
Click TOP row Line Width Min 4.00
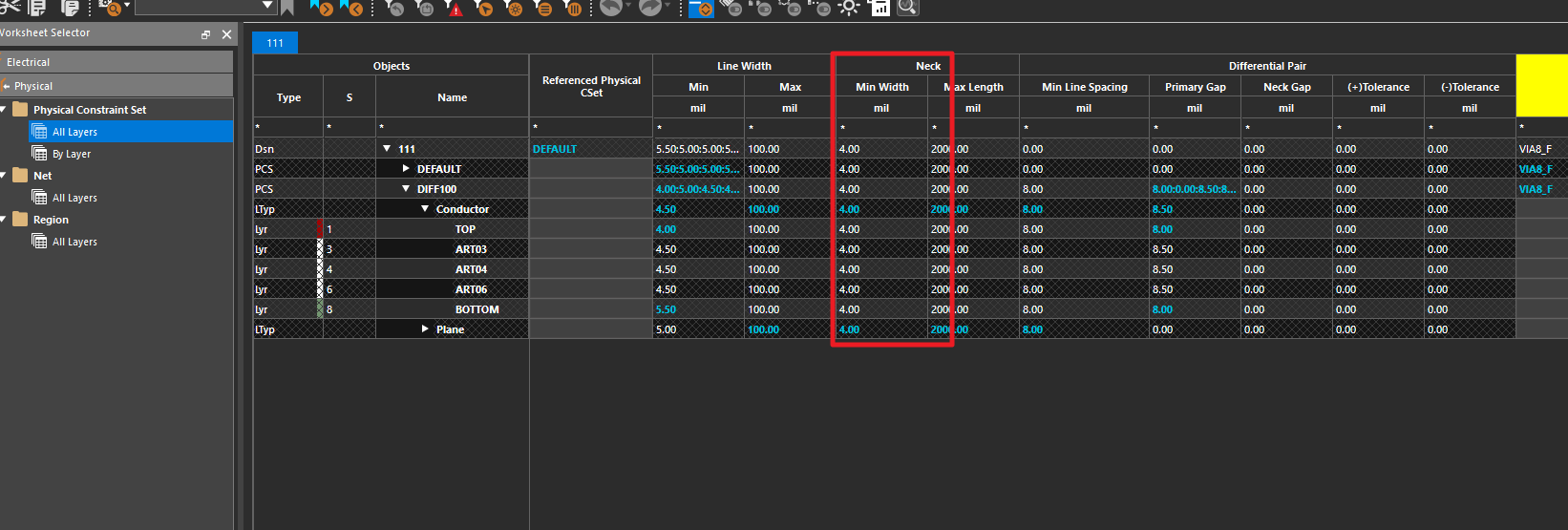pyautogui.click(x=698, y=229)
